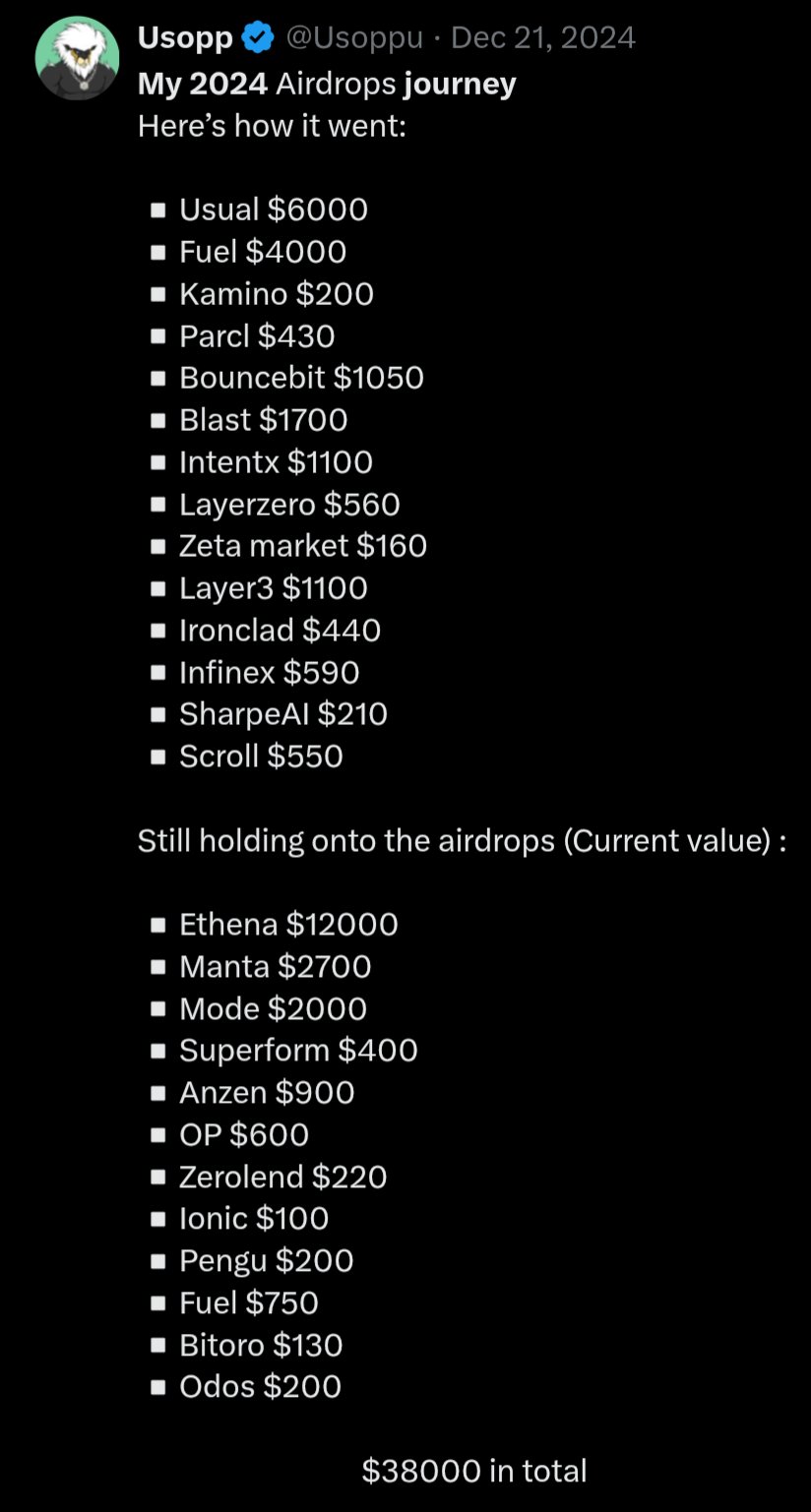Viewport: 811px width, 1512px height.
Task: Click the bullet square beside Usual $6000
Action: 158,210
